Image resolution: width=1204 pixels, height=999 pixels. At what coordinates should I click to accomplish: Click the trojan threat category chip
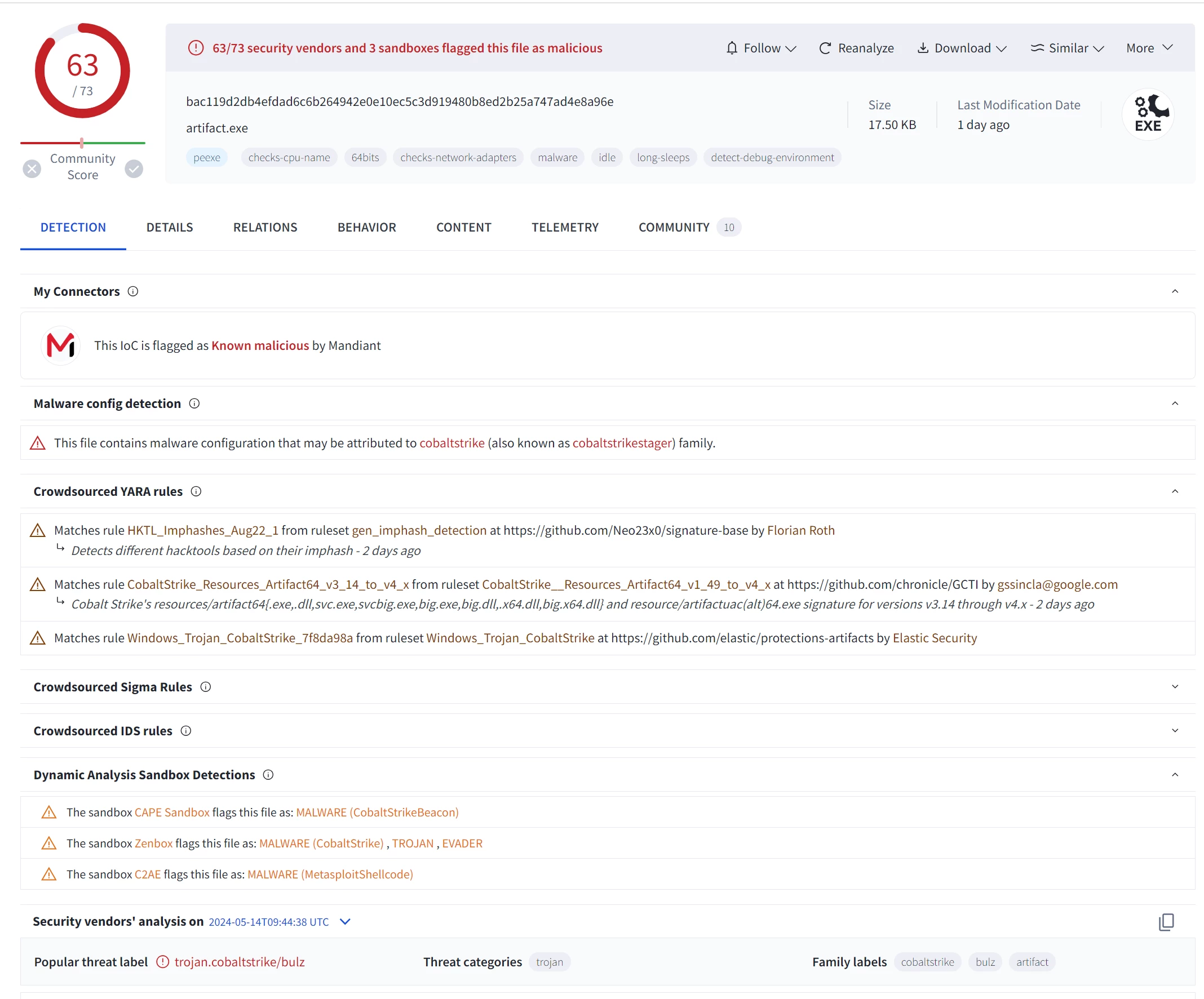(549, 962)
